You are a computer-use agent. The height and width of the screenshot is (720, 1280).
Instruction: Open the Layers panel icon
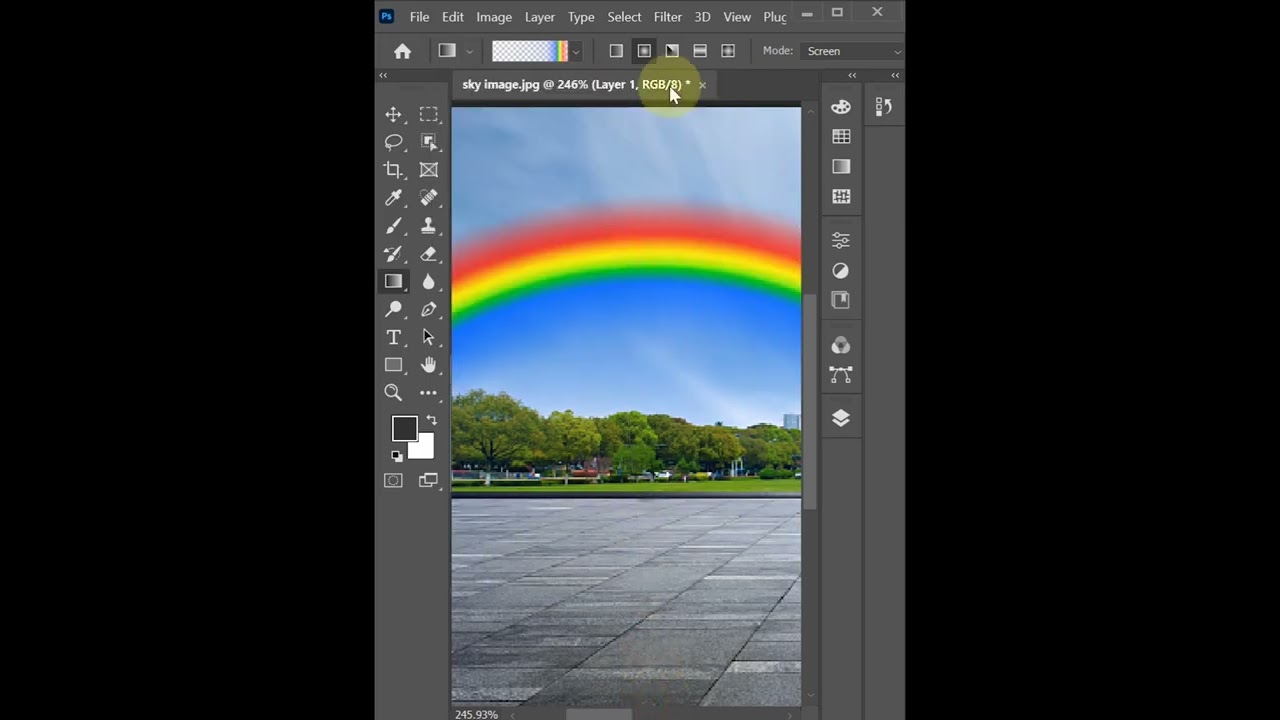[x=841, y=419]
